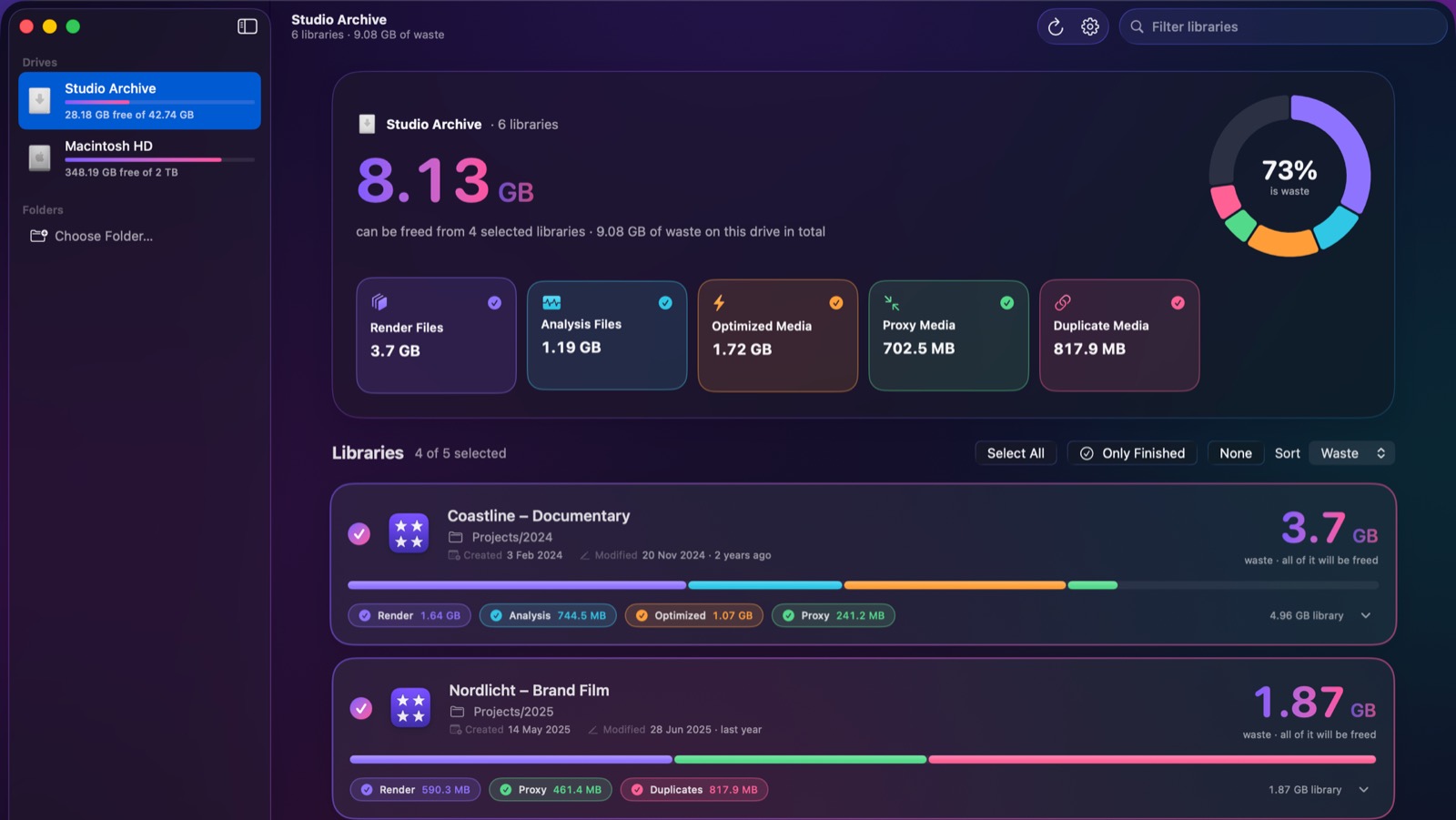Open the Waste sort dropdown
The width and height of the screenshot is (1456, 820).
pyautogui.click(x=1351, y=453)
